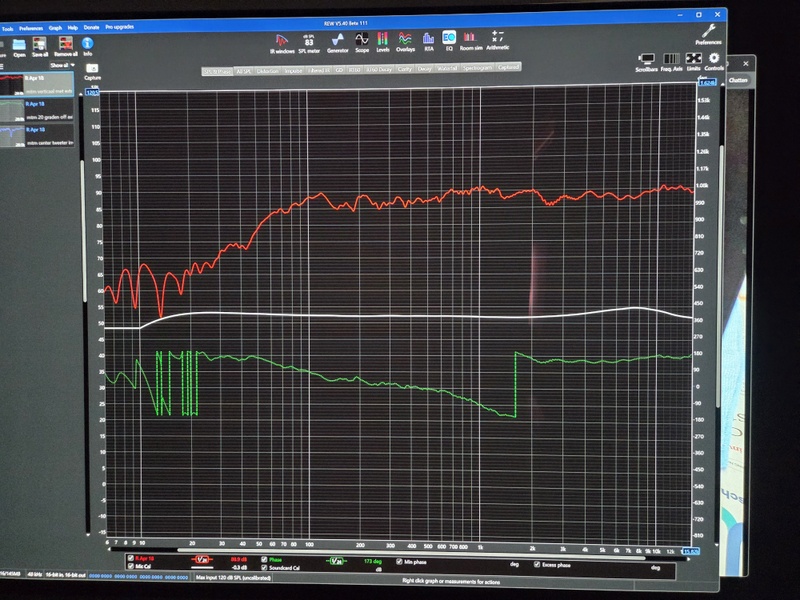This screenshot has width=800, height=600.
Task: Open the Levels meter
Action: pyautogui.click(x=382, y=42)
